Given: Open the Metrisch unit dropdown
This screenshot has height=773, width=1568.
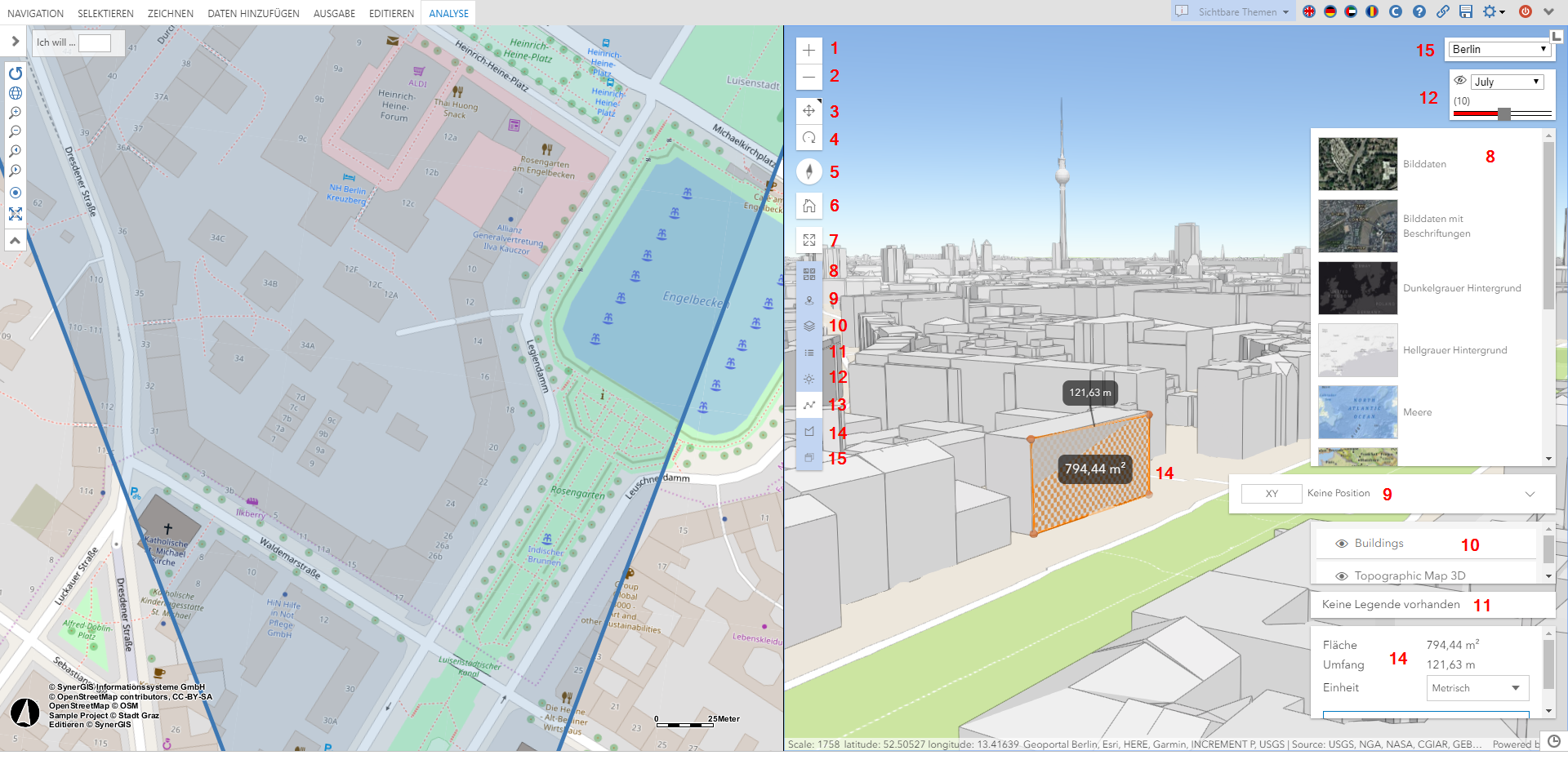Looking at the screenshot, I should (x=1477, y=688).
